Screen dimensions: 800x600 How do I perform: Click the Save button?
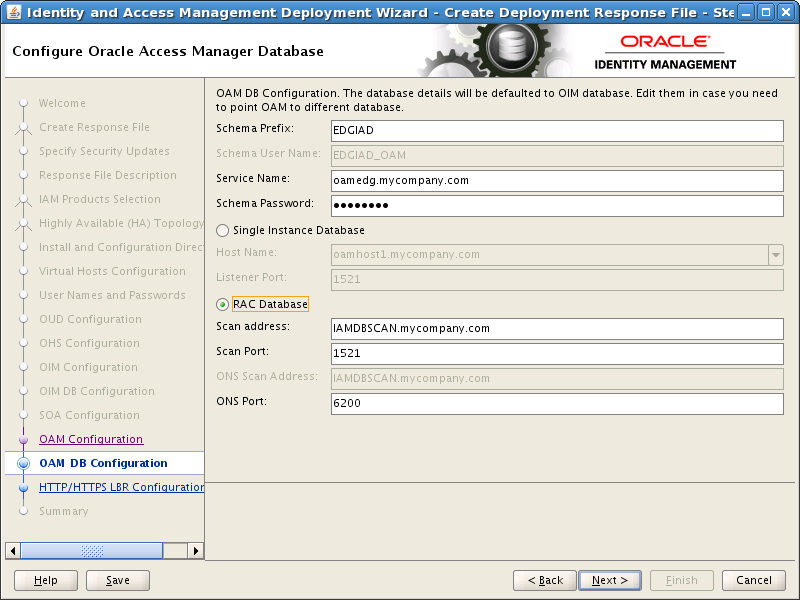click(118, 581)
